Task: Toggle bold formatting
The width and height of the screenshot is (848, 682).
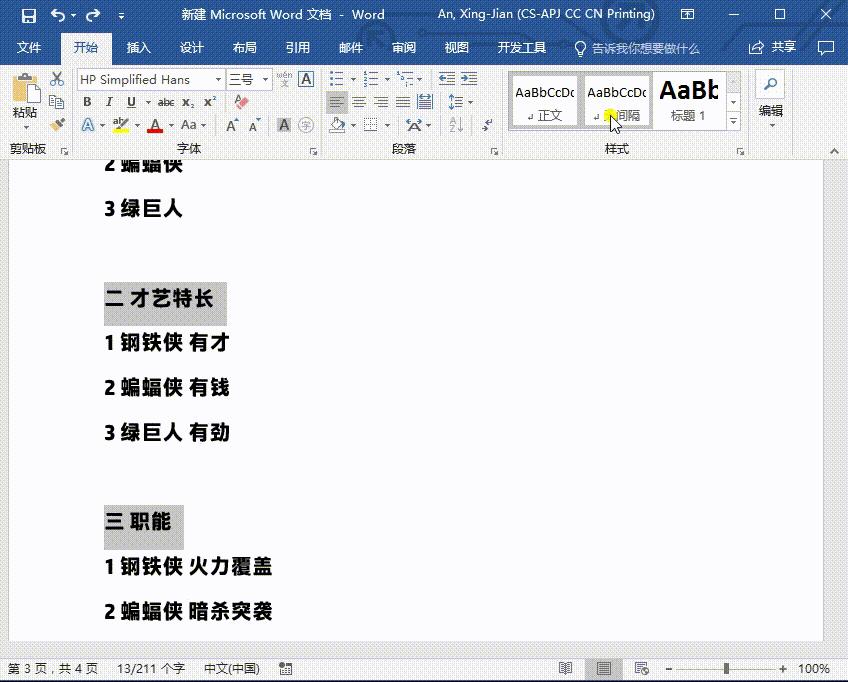Action: (x=88, y=102)
